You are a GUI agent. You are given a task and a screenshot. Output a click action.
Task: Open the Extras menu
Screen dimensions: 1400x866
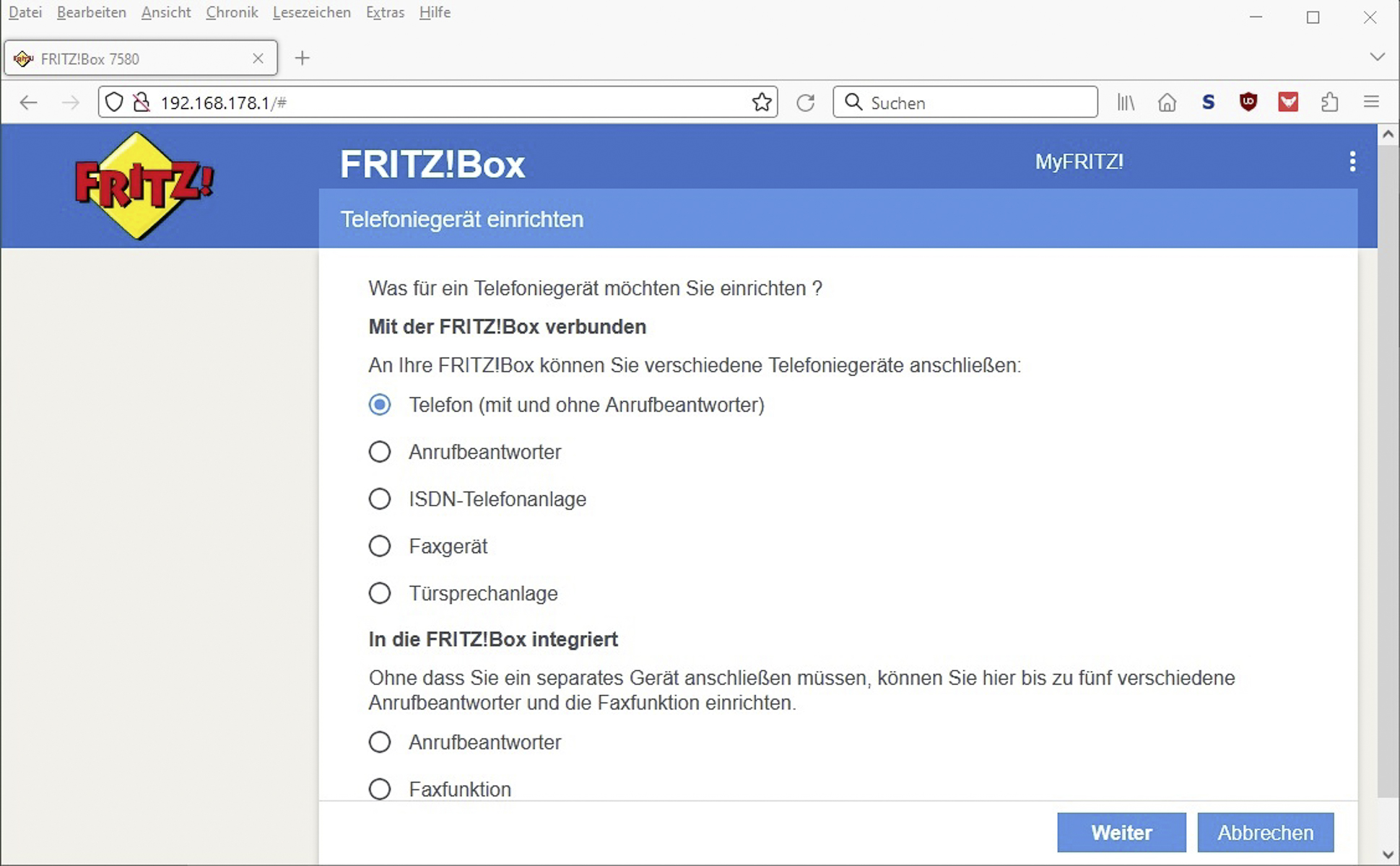click(385, 12)
